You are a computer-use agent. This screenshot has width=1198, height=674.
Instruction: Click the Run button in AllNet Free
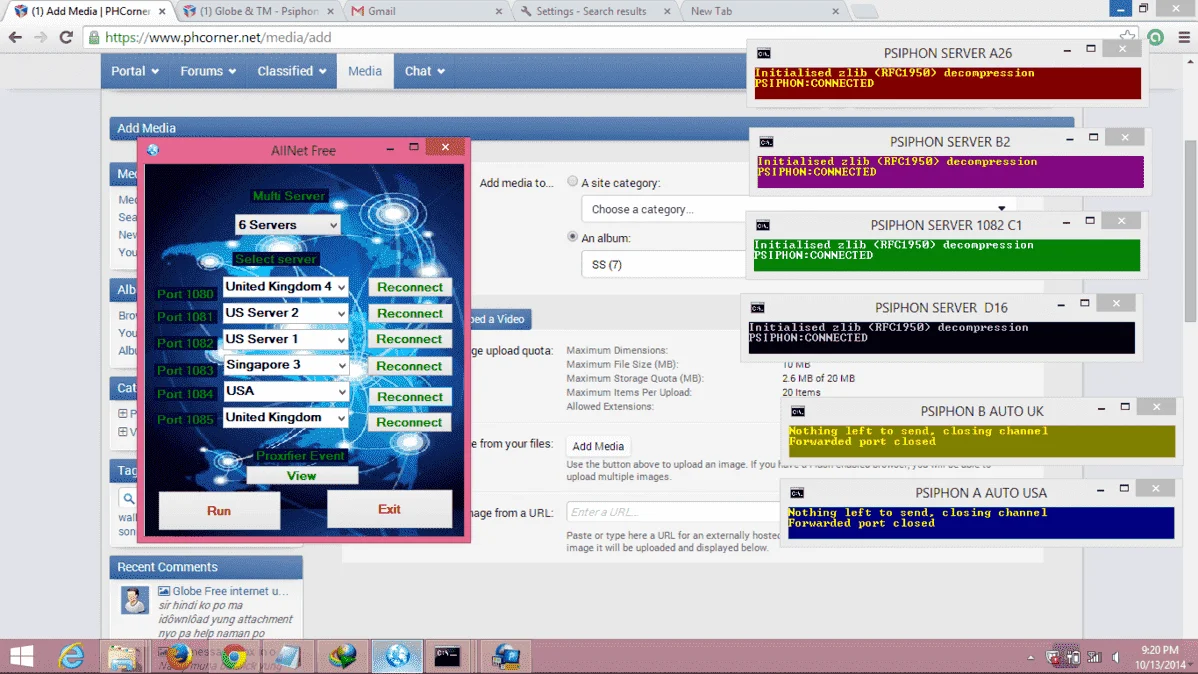click(x=219, y=510)
